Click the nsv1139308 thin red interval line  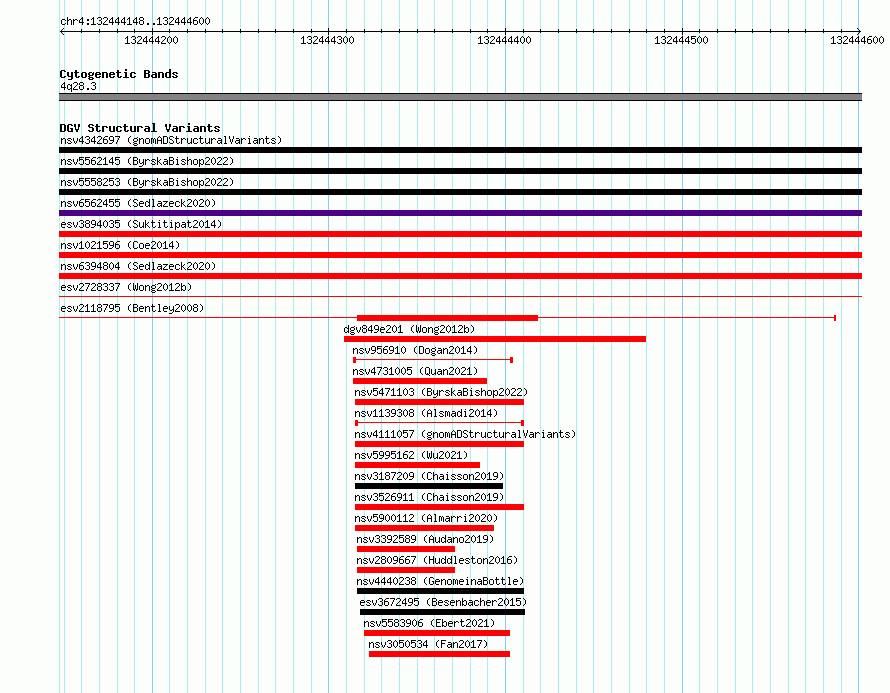click(439, 423)
